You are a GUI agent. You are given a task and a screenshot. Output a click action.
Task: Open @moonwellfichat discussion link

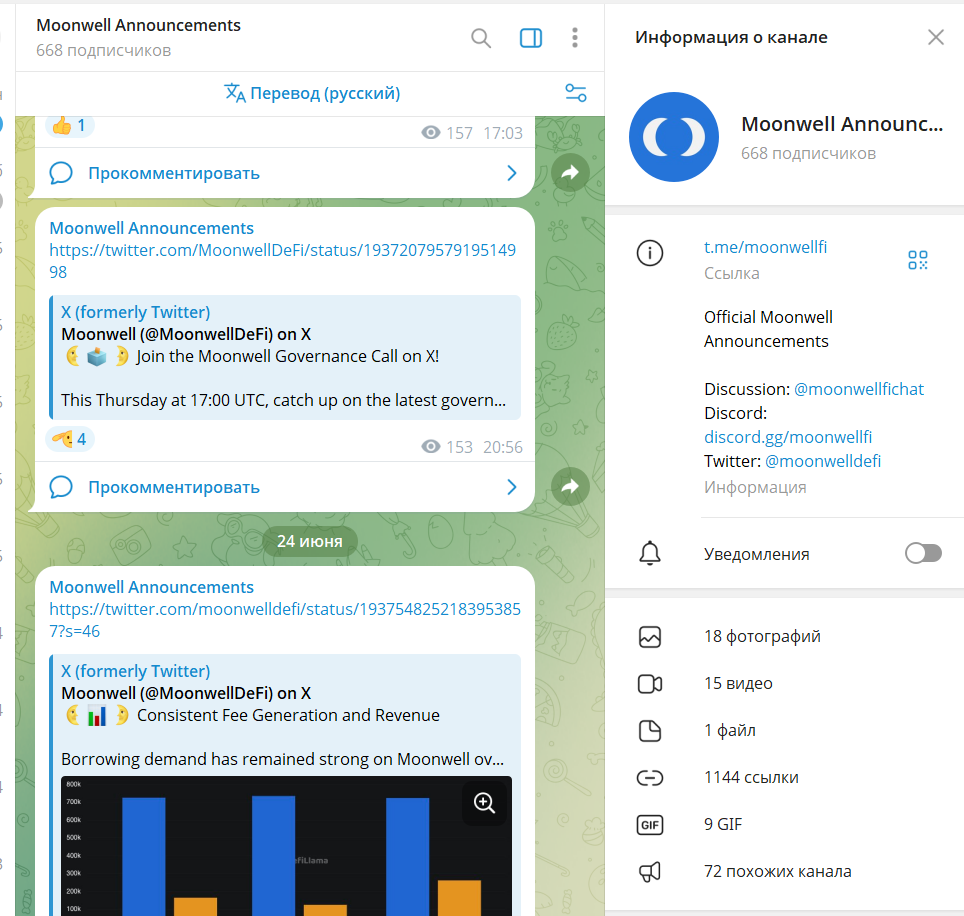coord(859,389)
